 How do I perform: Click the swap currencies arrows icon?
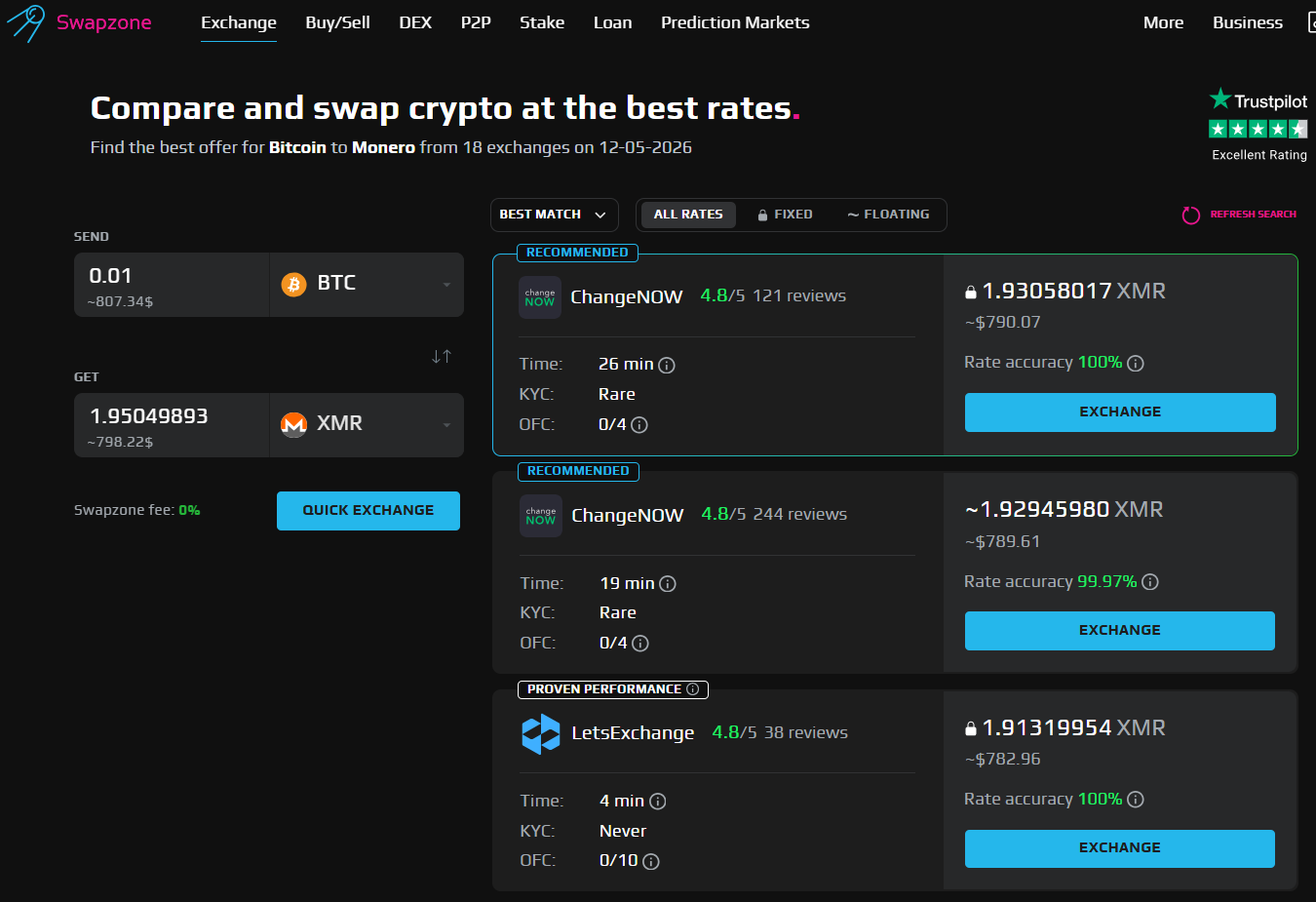(x=442, y=357)
